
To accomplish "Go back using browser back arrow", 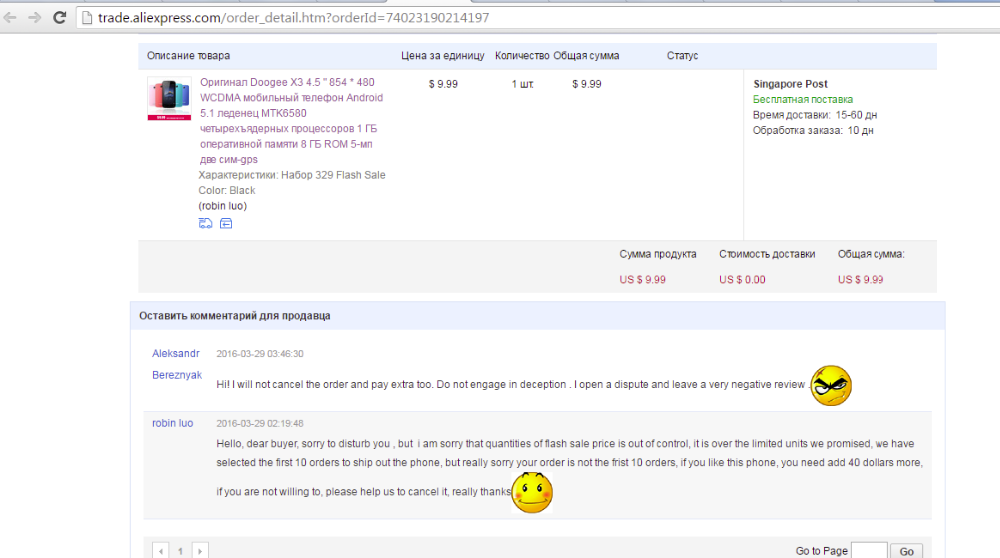I will click(10, 18).
